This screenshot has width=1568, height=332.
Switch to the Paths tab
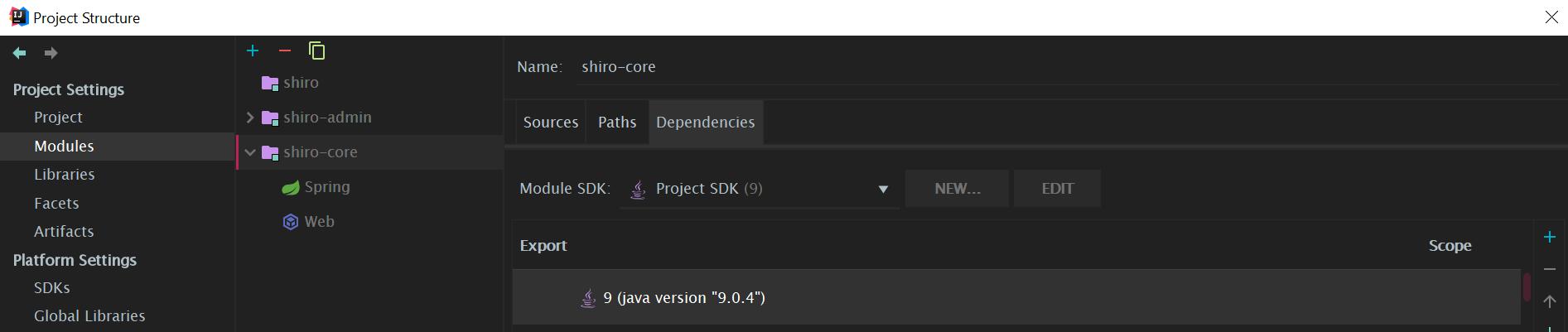coord(617,123)
